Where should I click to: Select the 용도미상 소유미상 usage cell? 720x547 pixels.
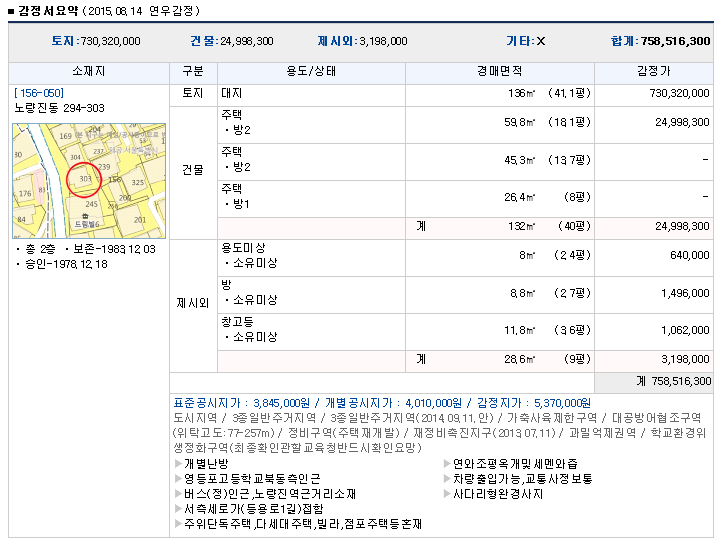click(311, 258)
